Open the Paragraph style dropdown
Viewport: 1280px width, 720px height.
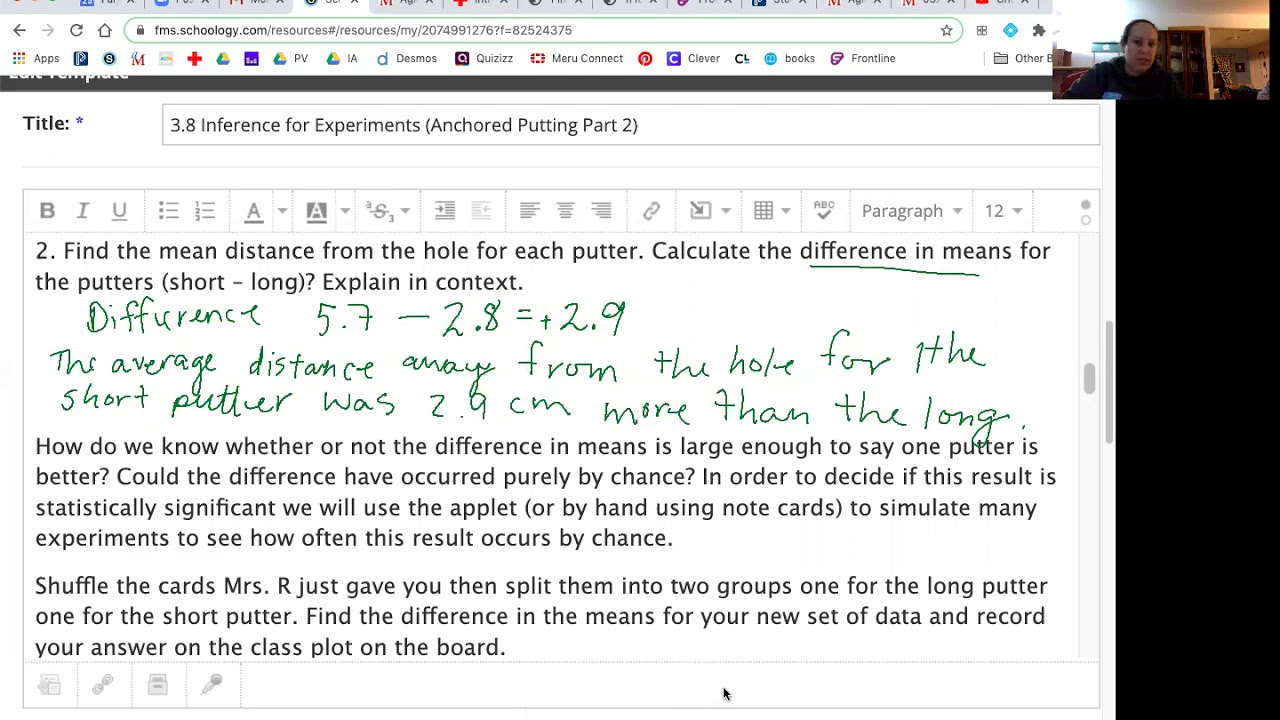912,211
